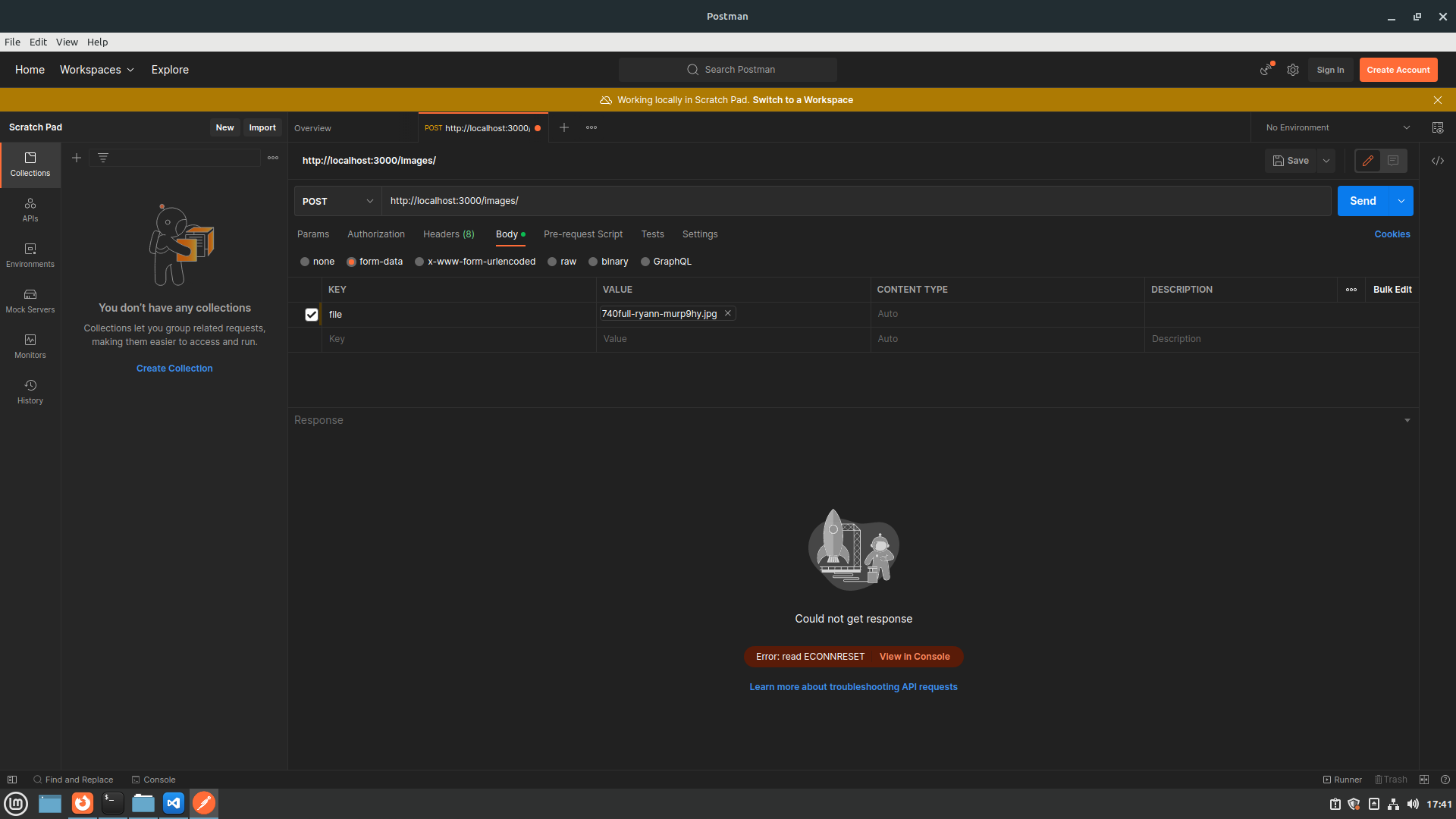Open the APIs sidebar section
Viewport: 1456px width, 819px height.
click(30, 209)
